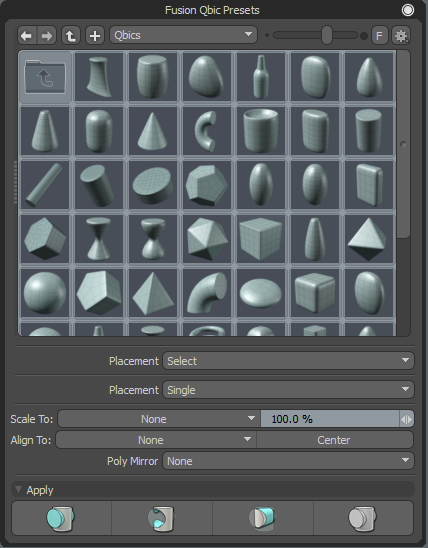This screenshot has height=548, width=428.
Task: Open the Poly Mirror None dropdown
Action: [288, 461]
